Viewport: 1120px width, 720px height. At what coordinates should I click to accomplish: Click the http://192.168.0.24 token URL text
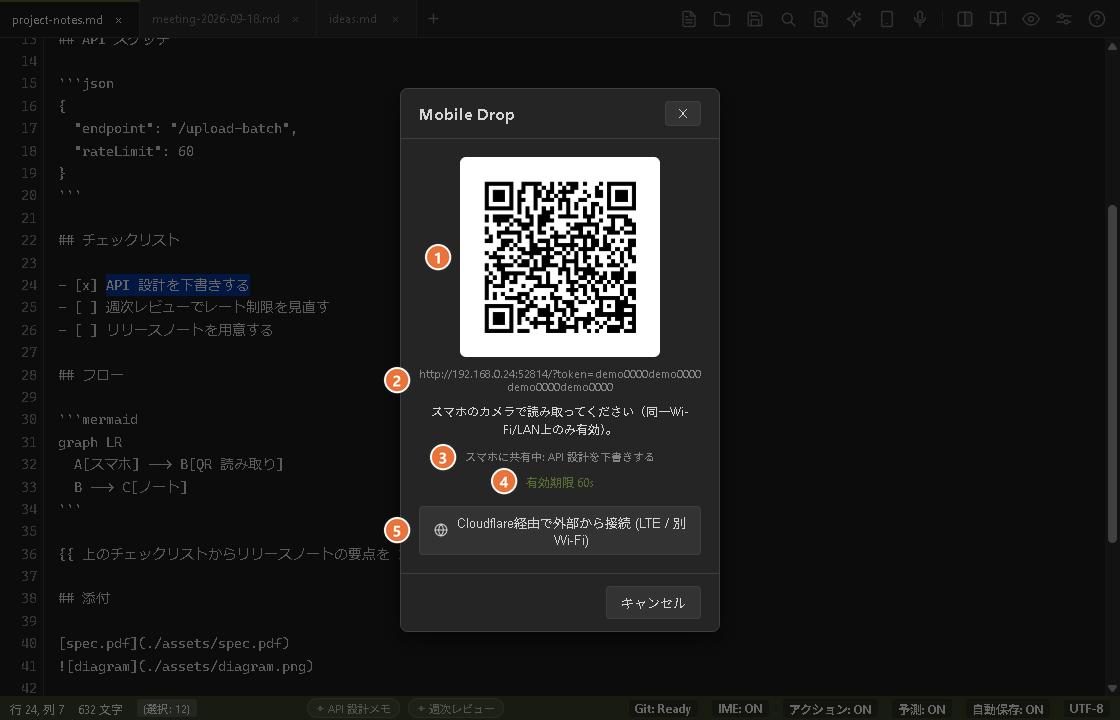[x=560, y=381]
